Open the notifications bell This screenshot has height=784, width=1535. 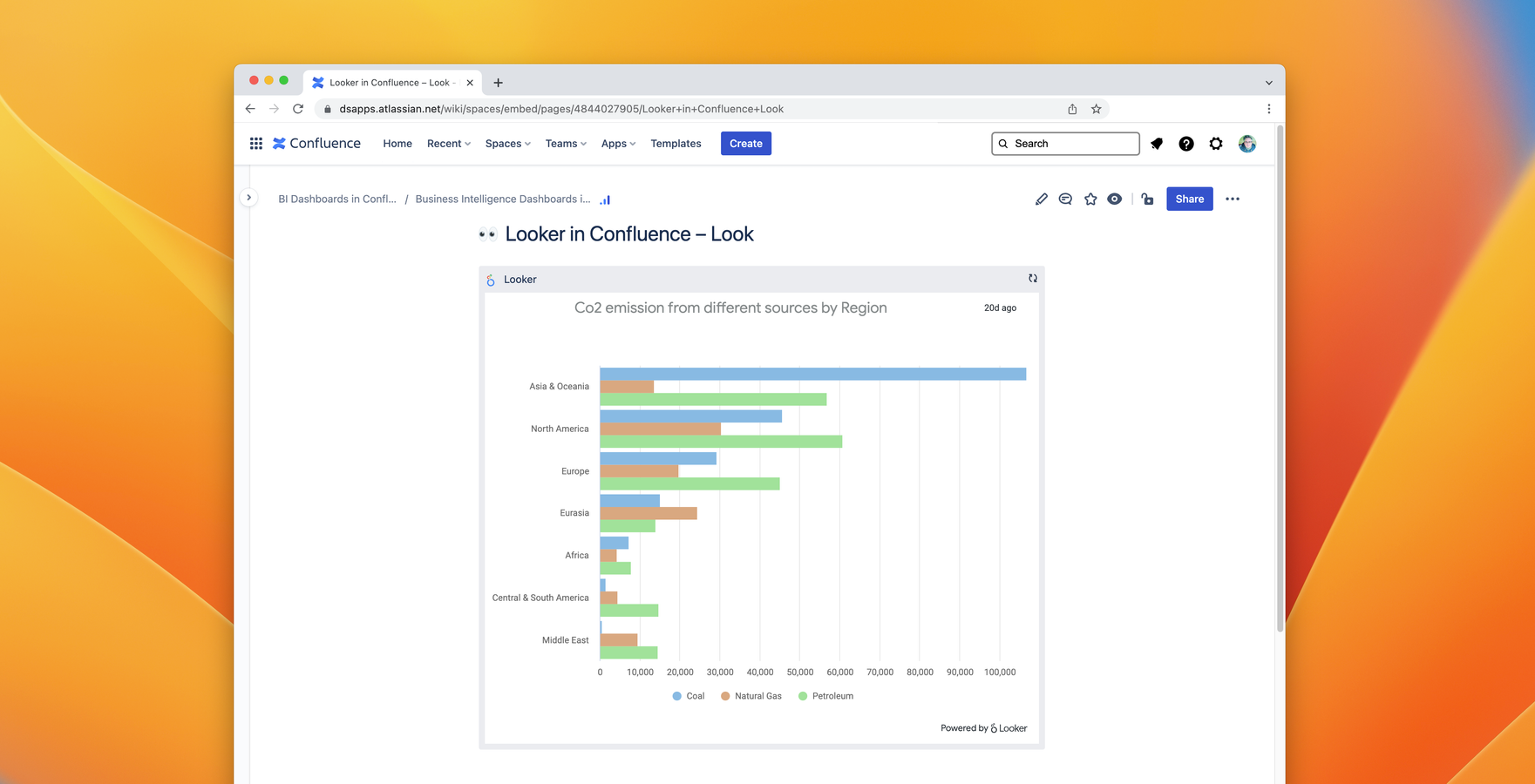point(1157,144)
